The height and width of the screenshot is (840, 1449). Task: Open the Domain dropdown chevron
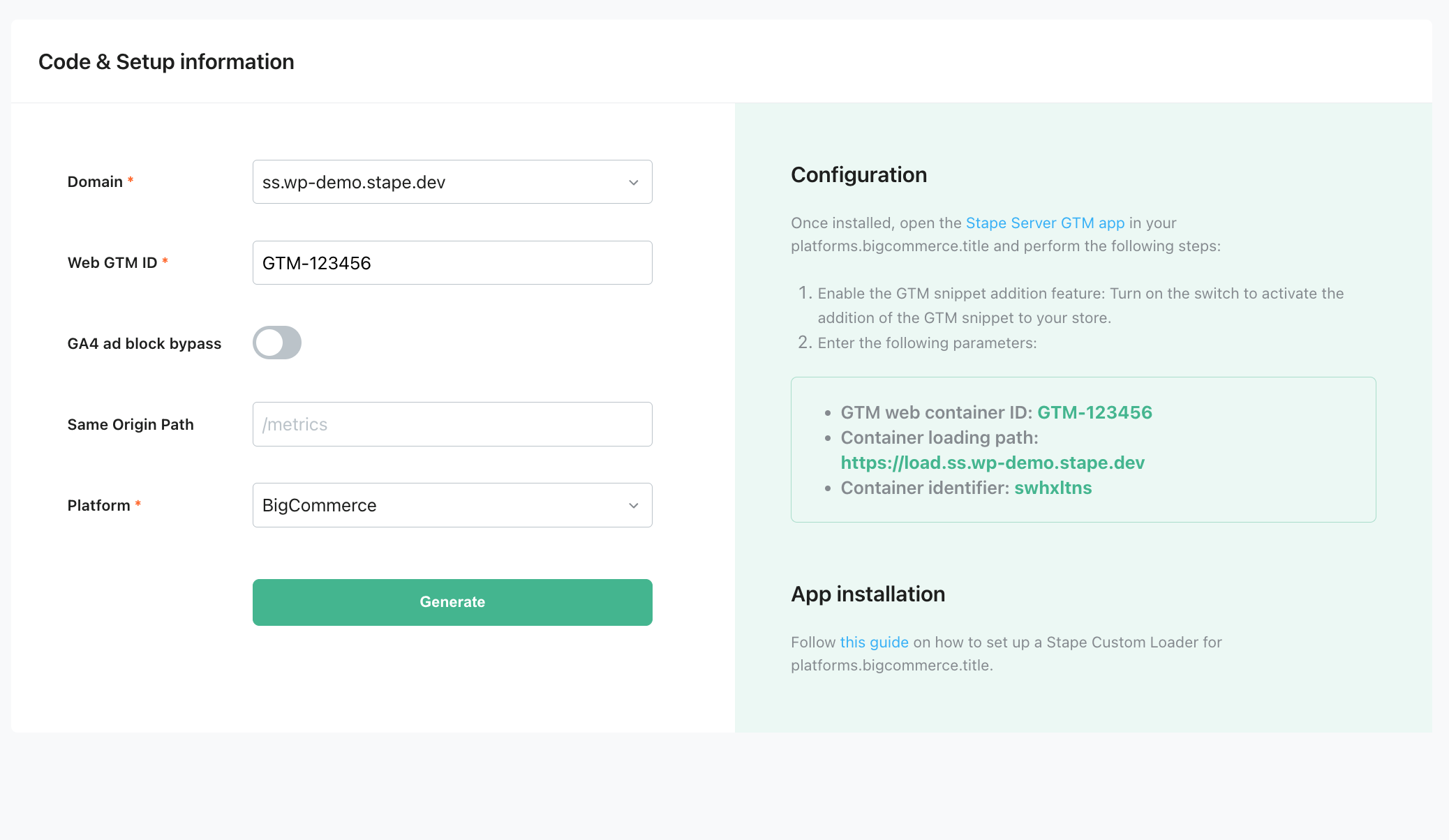(633, 182)
